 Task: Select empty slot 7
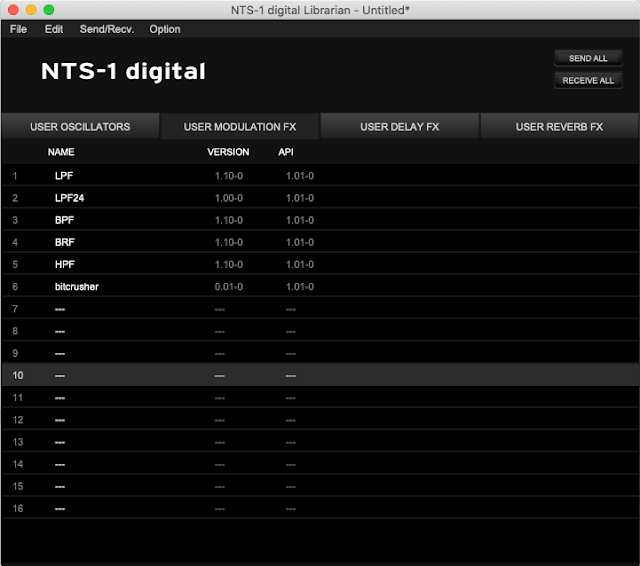tap(320, 309)
